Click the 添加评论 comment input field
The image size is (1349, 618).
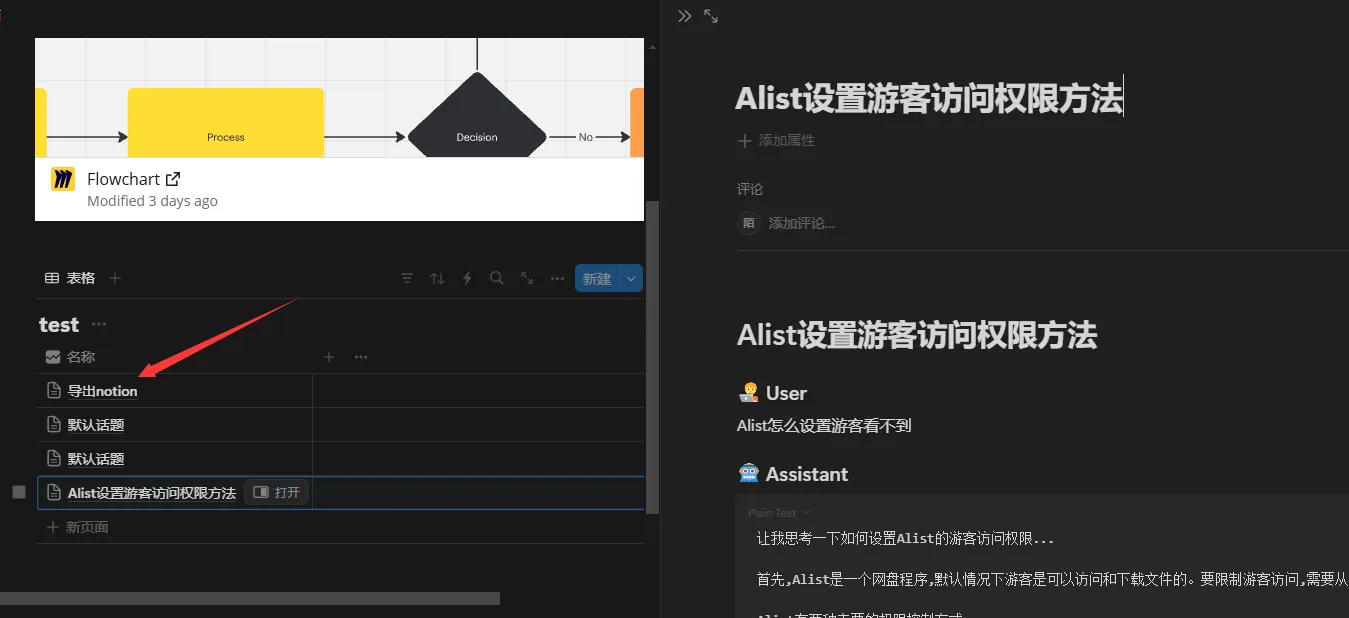tap(802, 223)
